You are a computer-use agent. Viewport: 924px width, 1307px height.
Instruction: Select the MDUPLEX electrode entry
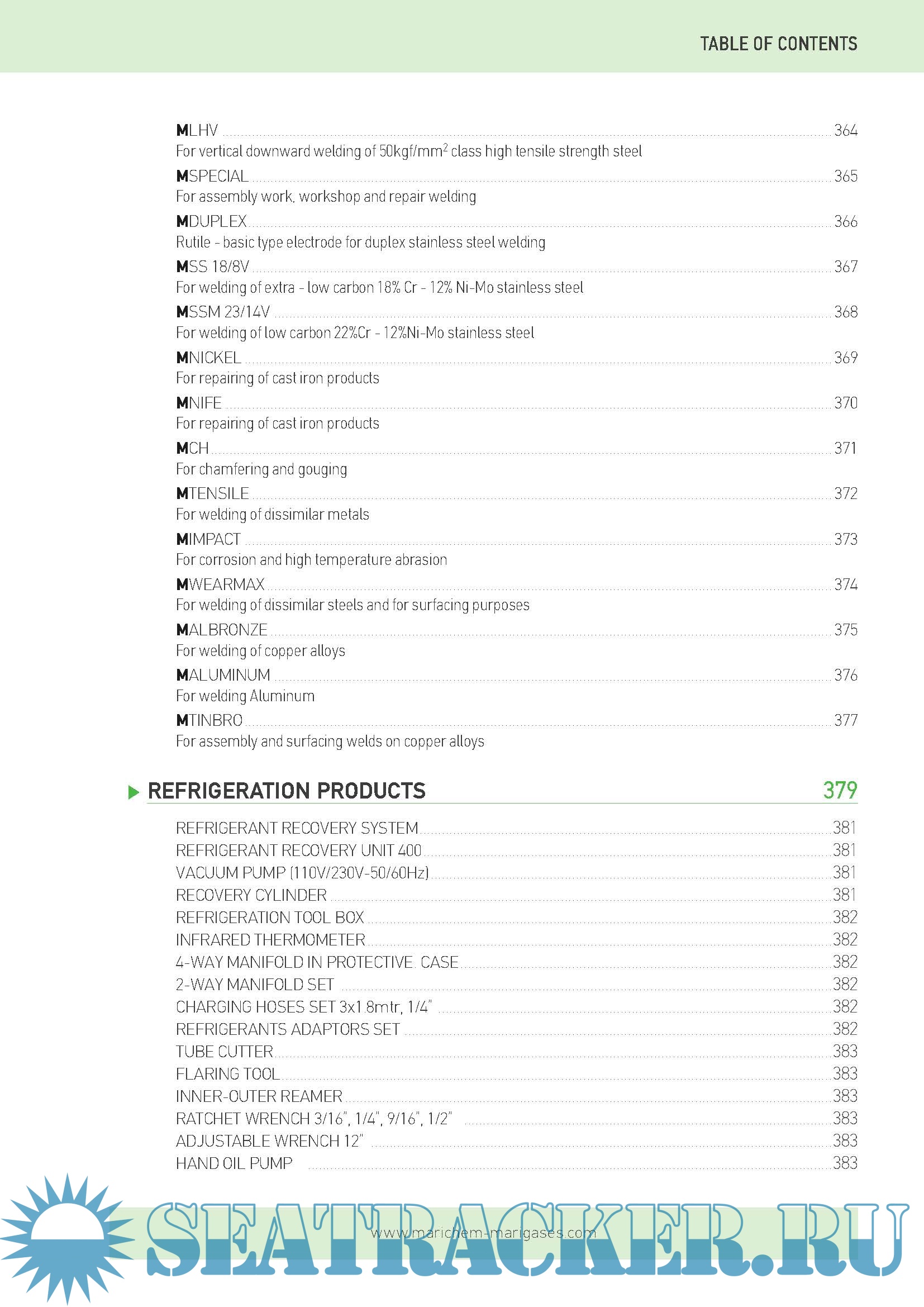pyautogui.click(x=212, y=221)
